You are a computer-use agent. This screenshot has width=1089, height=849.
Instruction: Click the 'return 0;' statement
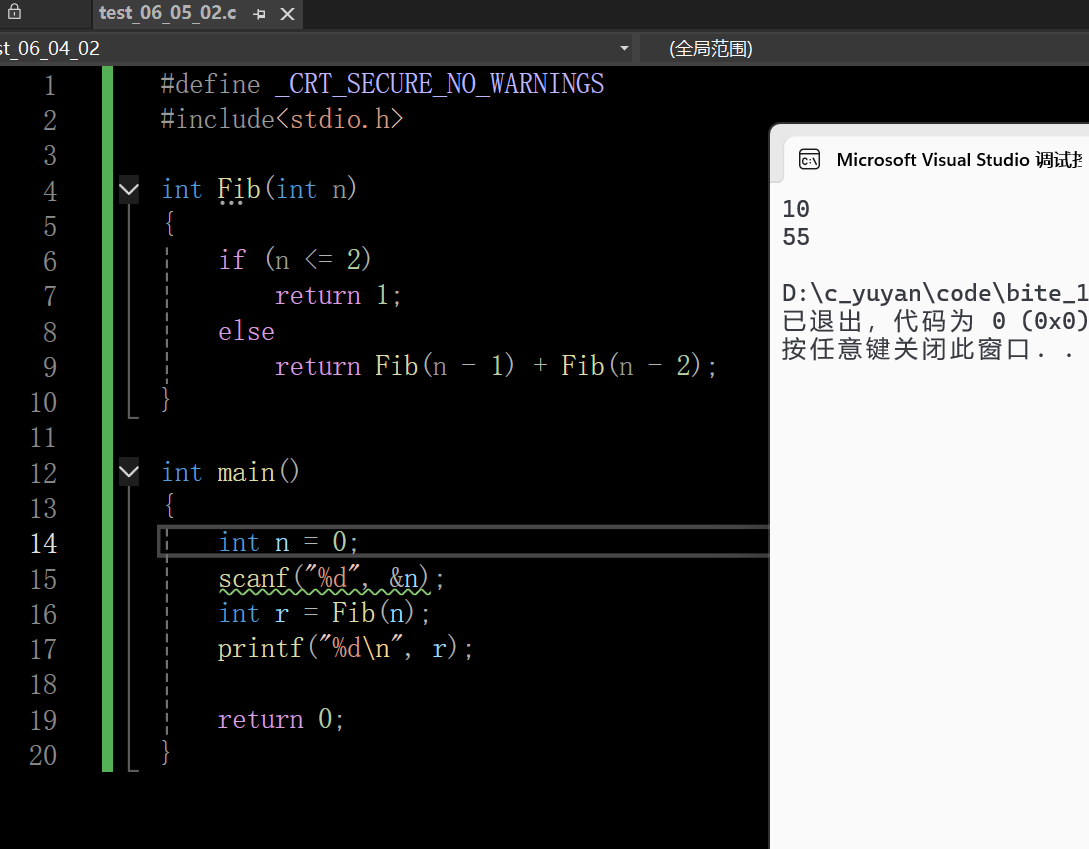281,719
